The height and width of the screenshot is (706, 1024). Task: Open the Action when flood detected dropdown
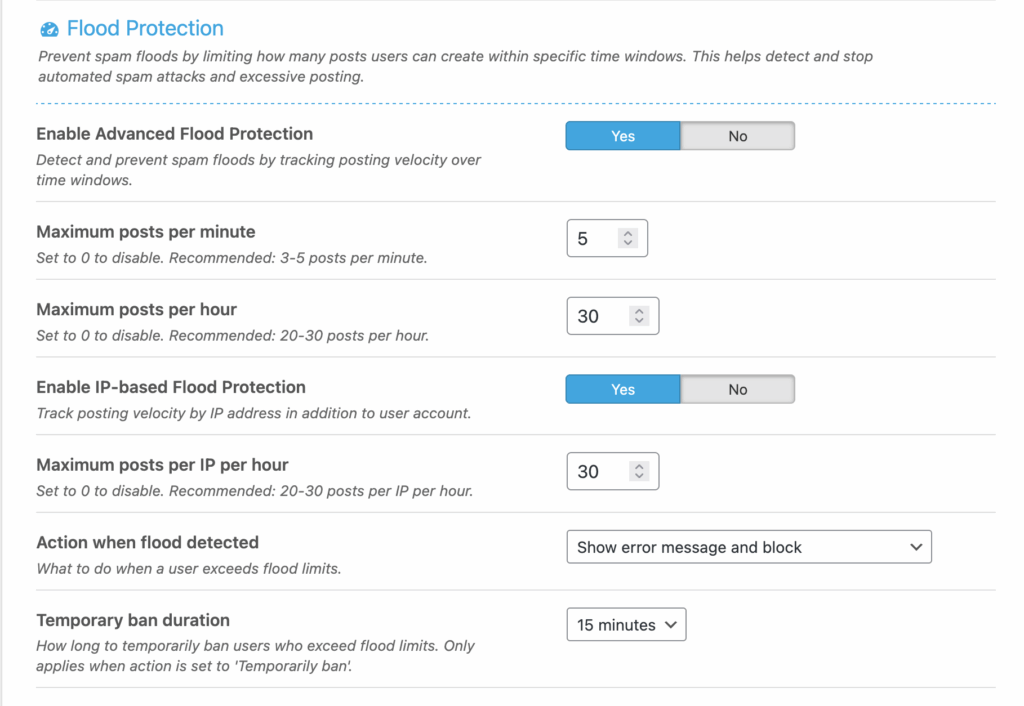click(x=749, y=547)
